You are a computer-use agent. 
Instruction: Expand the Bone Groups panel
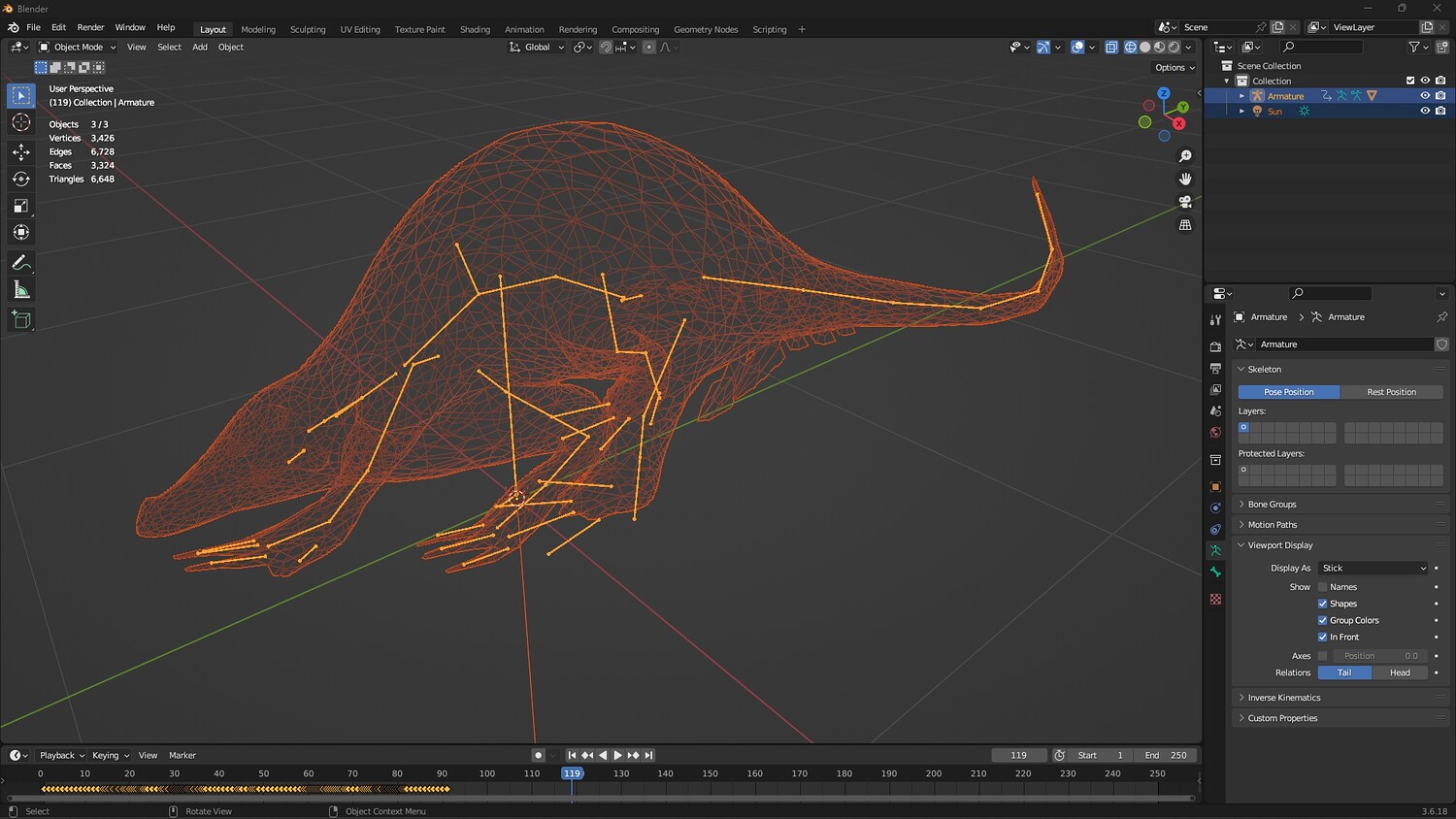point(1272,505)
